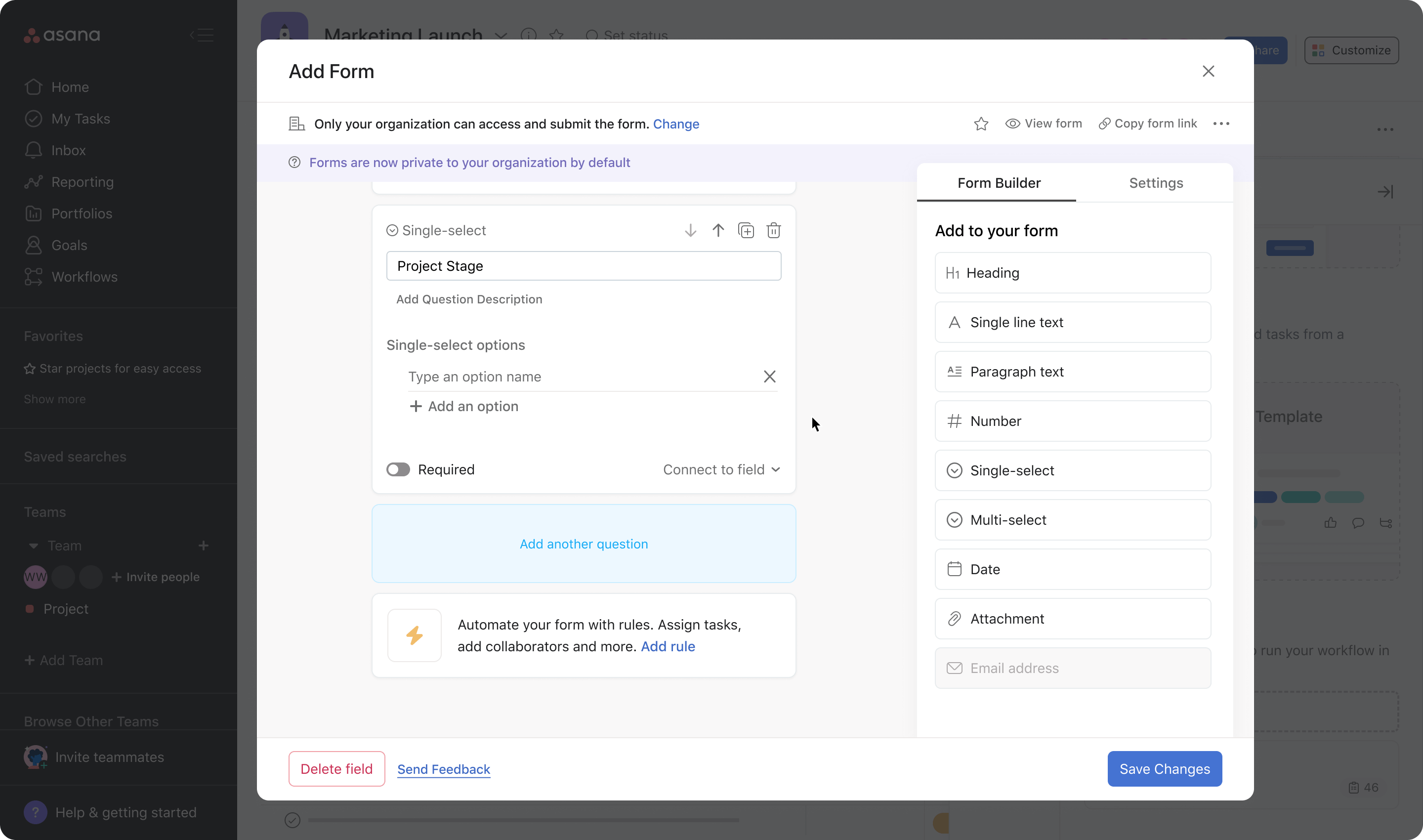Screen dimensions: 1423x840
Task: Click the Attachment element icon in Form Builder
Action: click(953, 618)
